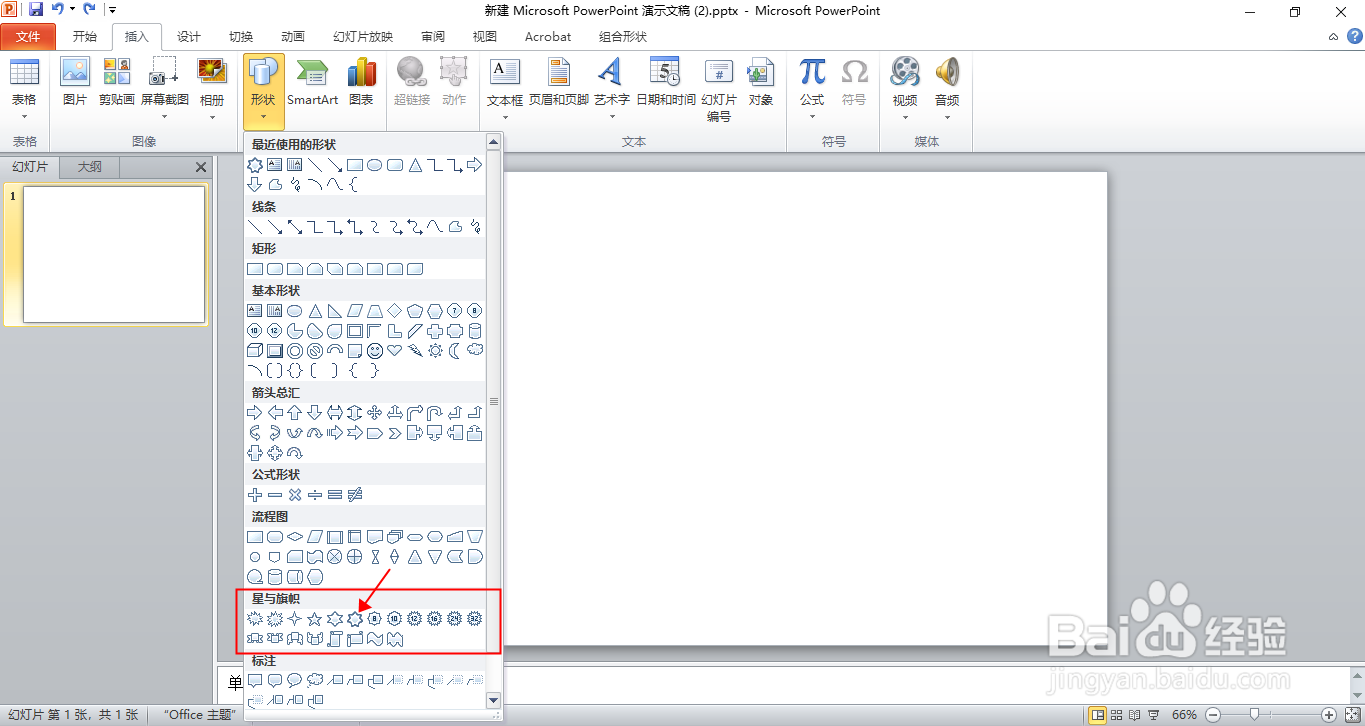
Task: Click the 页眉和页脚 header footer icon
Action: pyautogui.click(x=559, y=81)
